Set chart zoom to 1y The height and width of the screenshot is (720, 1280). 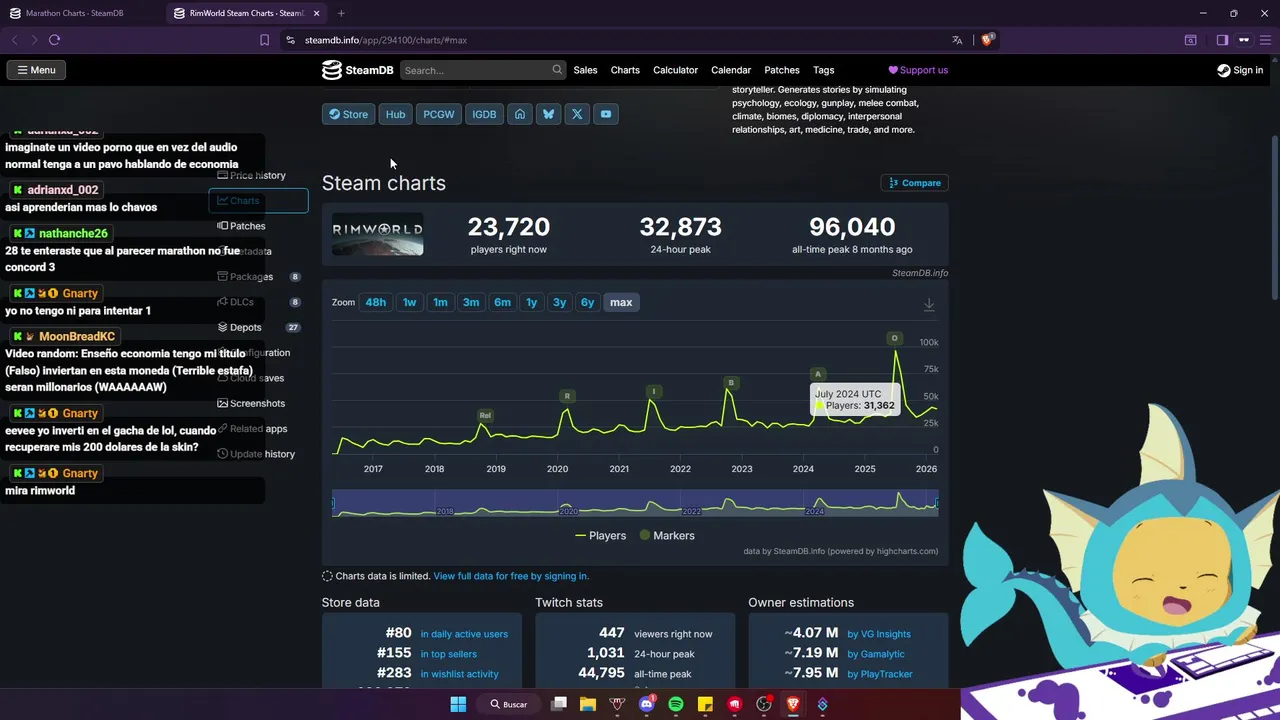[532, 302]
